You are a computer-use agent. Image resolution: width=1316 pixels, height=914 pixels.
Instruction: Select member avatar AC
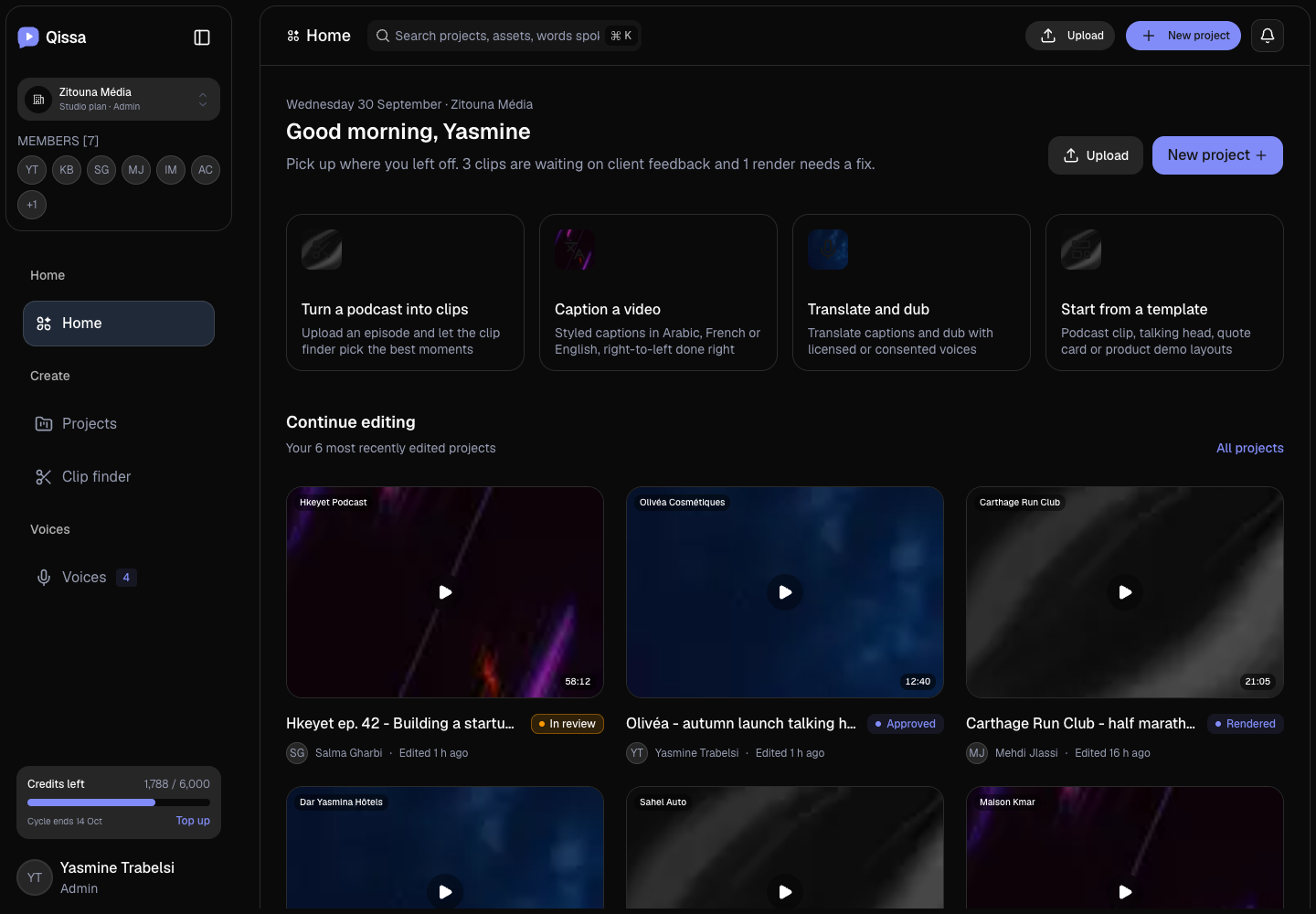206,170
